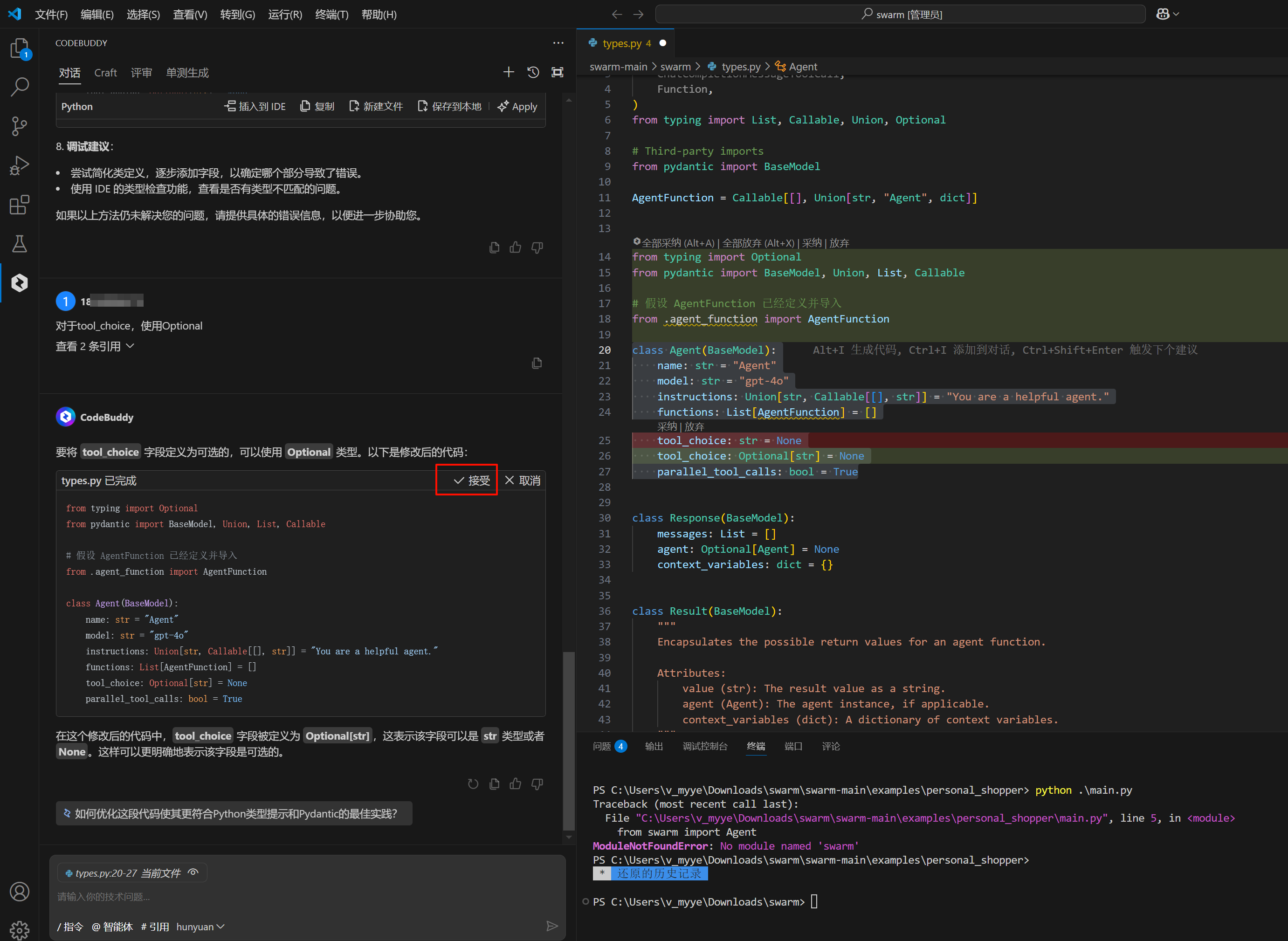Screen dimensions: 1288x941
Task: Cancel the types.py changes with 取消
Action: point(523,480)
